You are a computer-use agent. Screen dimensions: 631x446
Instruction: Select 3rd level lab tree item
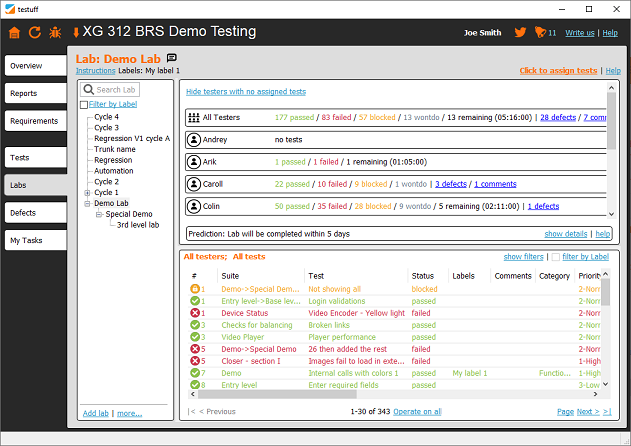click(138, 225)
